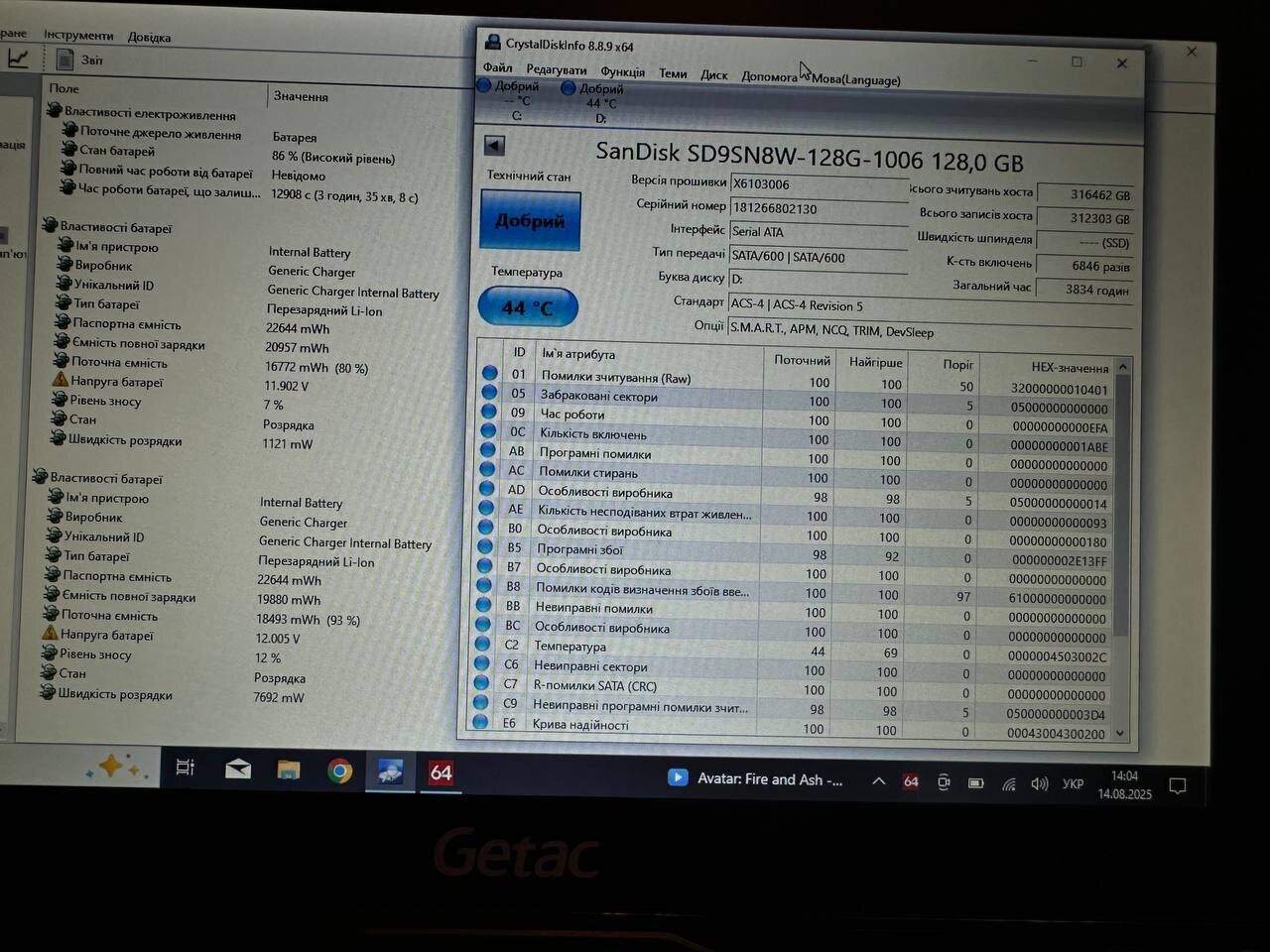Click the blue Добрий health status button

[x=530, y=220]
